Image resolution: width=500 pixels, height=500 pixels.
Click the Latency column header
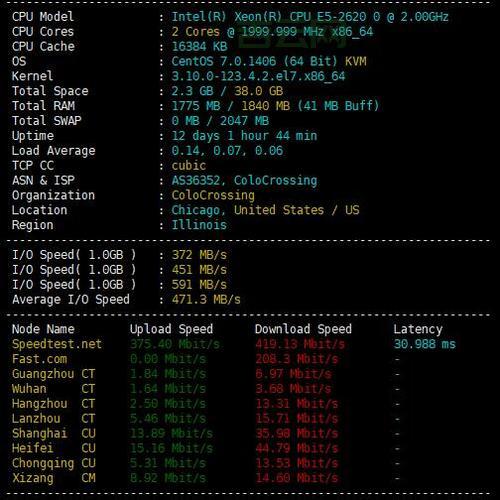pyautogui.click(x=418, y=329)
